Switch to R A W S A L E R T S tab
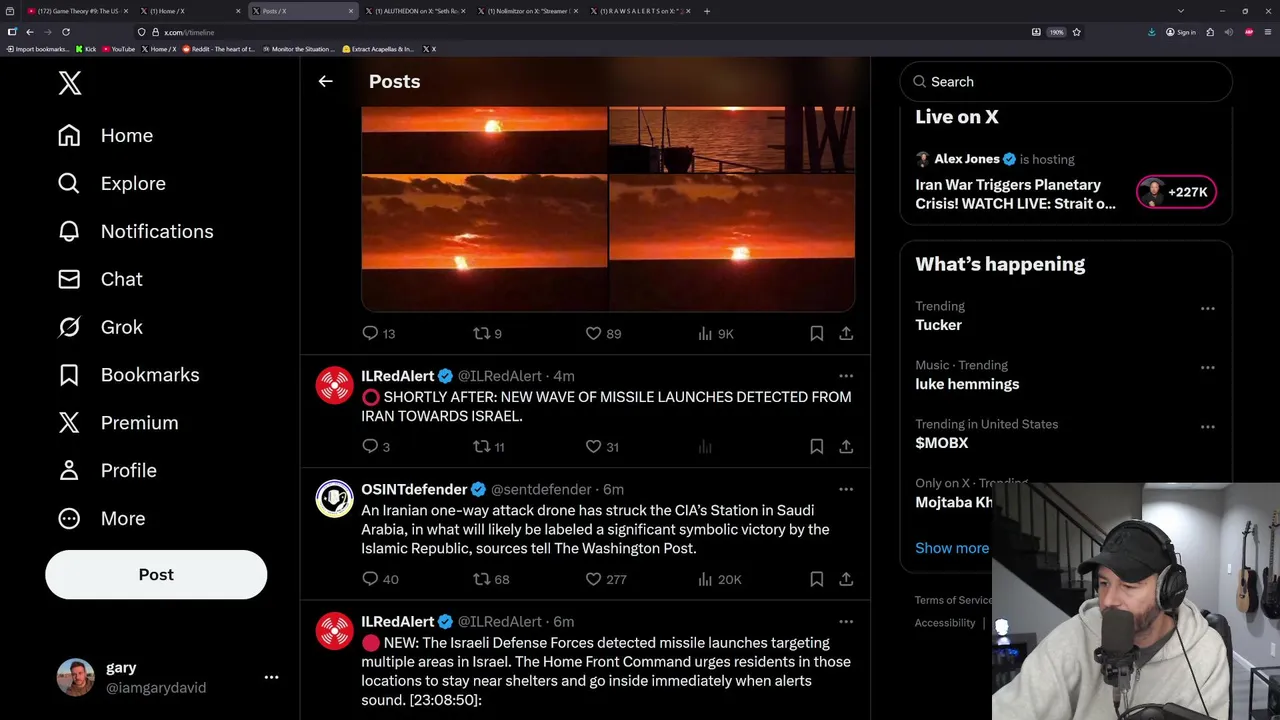This screenshot has height=720, width=1280. click(640, 11)
